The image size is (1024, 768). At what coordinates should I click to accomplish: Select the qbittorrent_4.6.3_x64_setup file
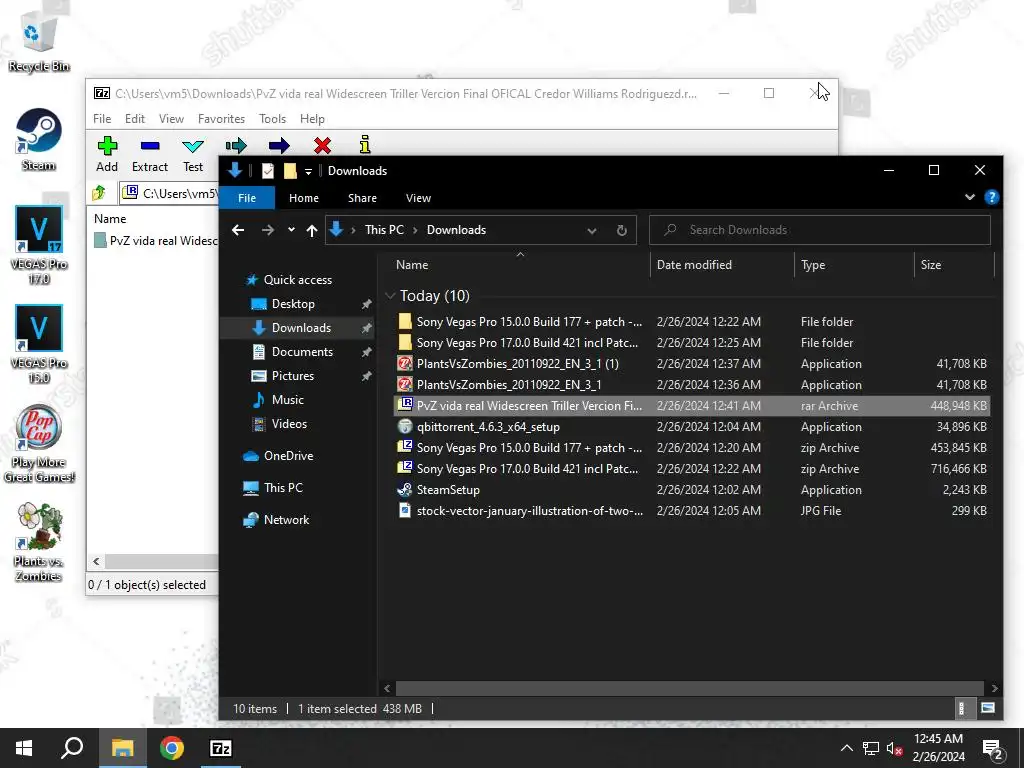(691, 427)
